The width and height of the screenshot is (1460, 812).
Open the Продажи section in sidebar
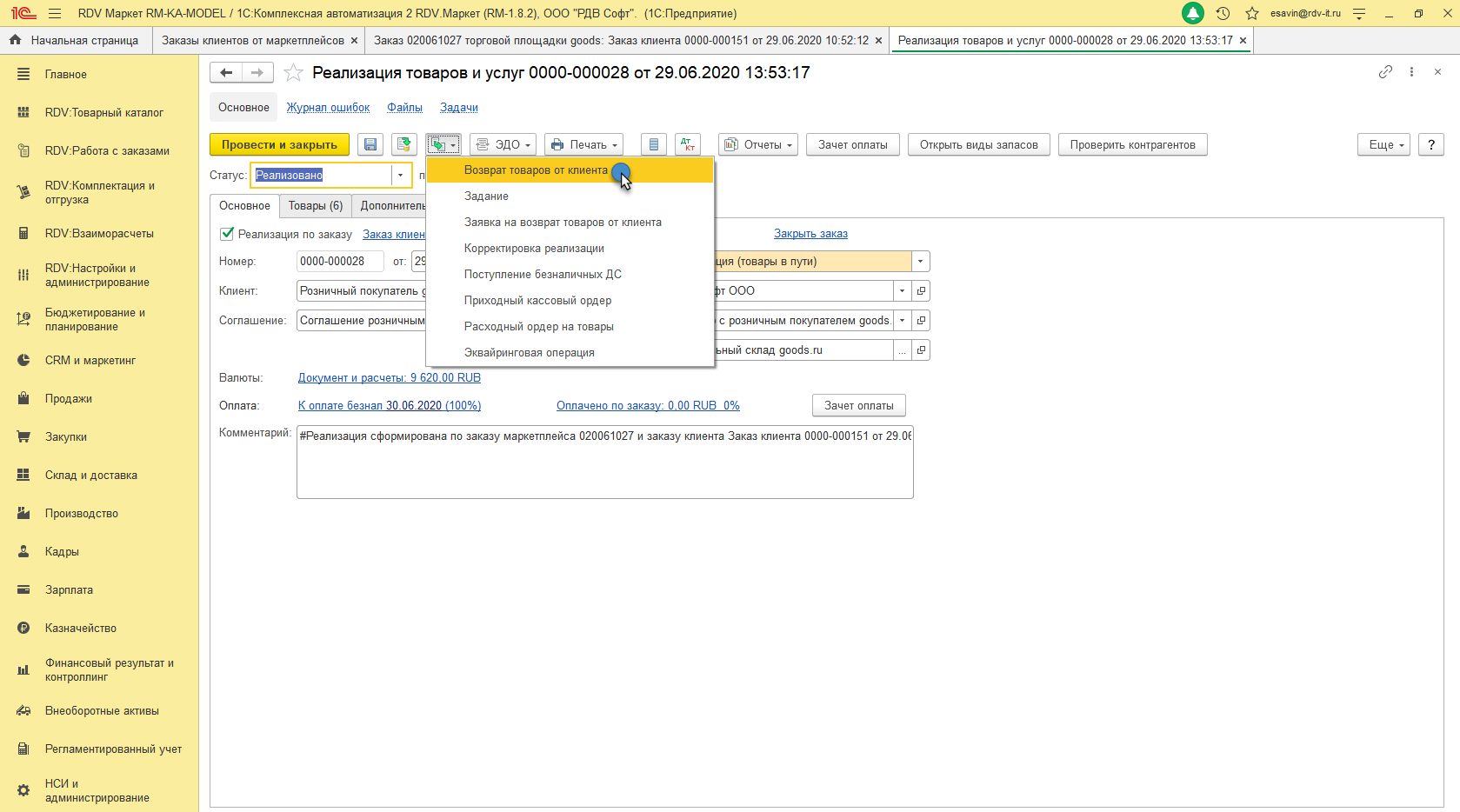[69, 399]
